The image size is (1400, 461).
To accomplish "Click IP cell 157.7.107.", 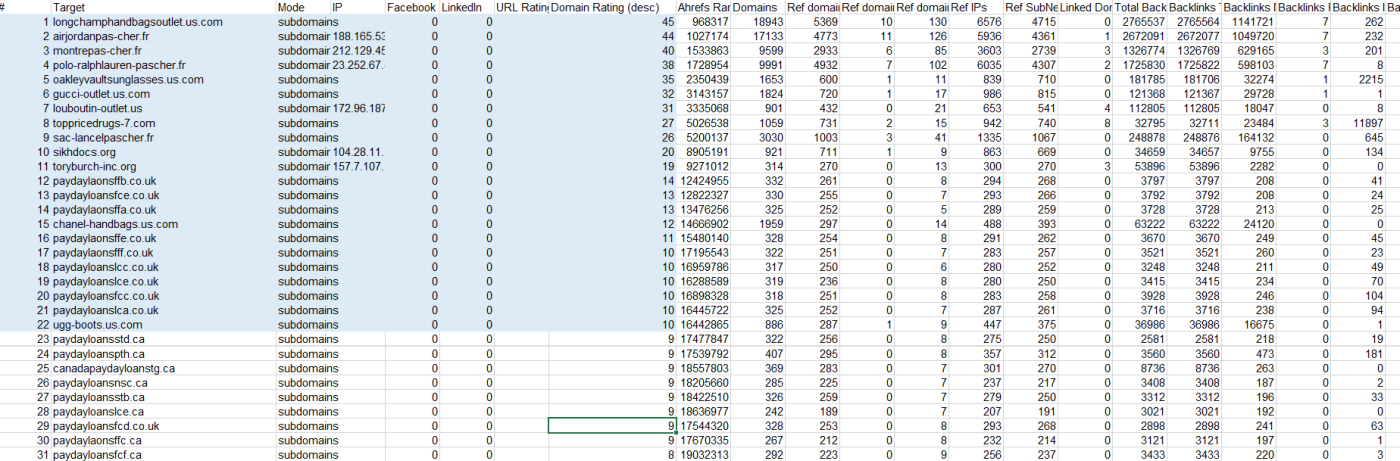I will coord(359,166).
